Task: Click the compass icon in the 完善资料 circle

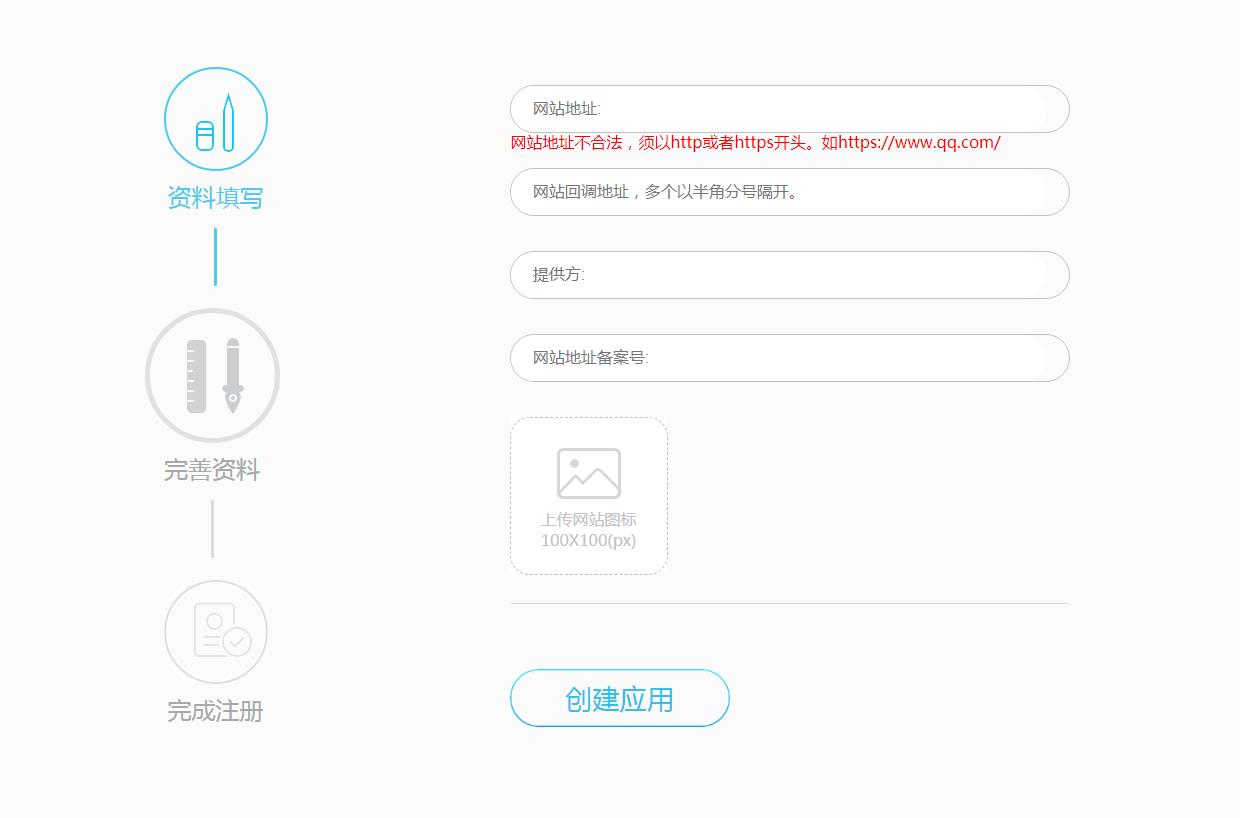Action: pos(232,375)
